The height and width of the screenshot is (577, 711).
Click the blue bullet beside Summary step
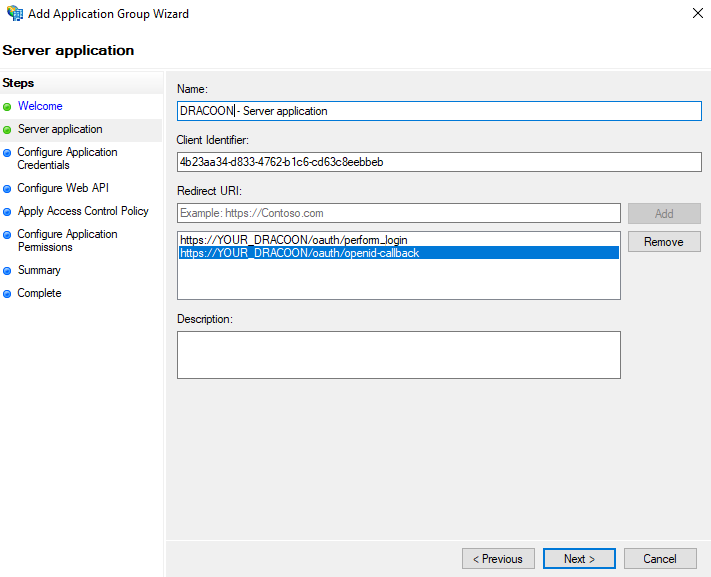[x=7, y=271]
